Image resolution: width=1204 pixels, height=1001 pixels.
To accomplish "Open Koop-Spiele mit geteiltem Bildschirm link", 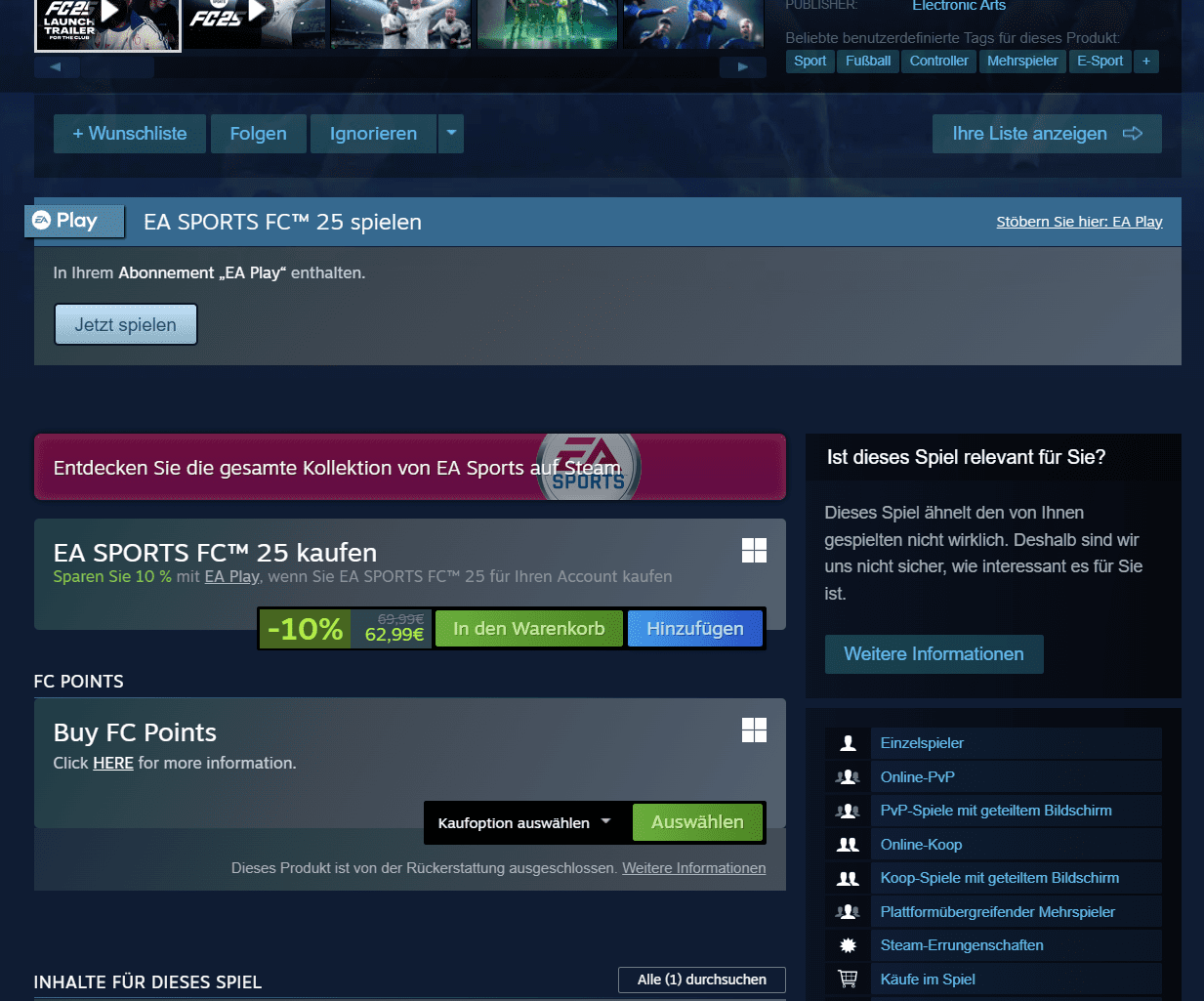I will [x=1000, y=878].
